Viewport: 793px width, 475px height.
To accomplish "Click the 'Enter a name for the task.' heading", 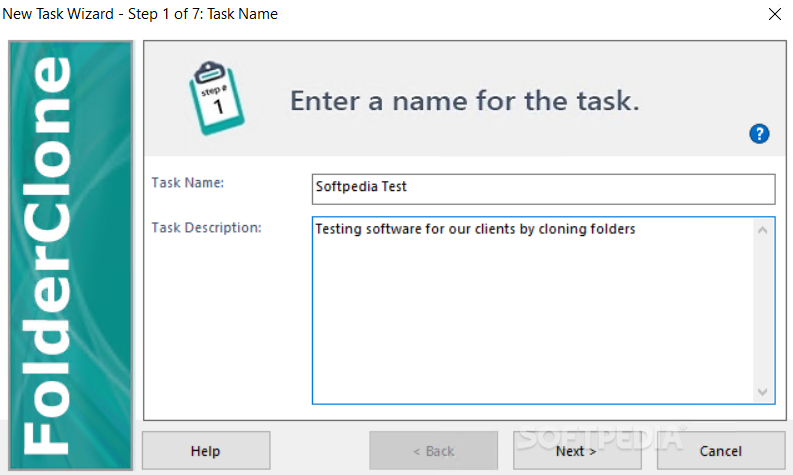I will pyautogui.click(x=464, y=101).
